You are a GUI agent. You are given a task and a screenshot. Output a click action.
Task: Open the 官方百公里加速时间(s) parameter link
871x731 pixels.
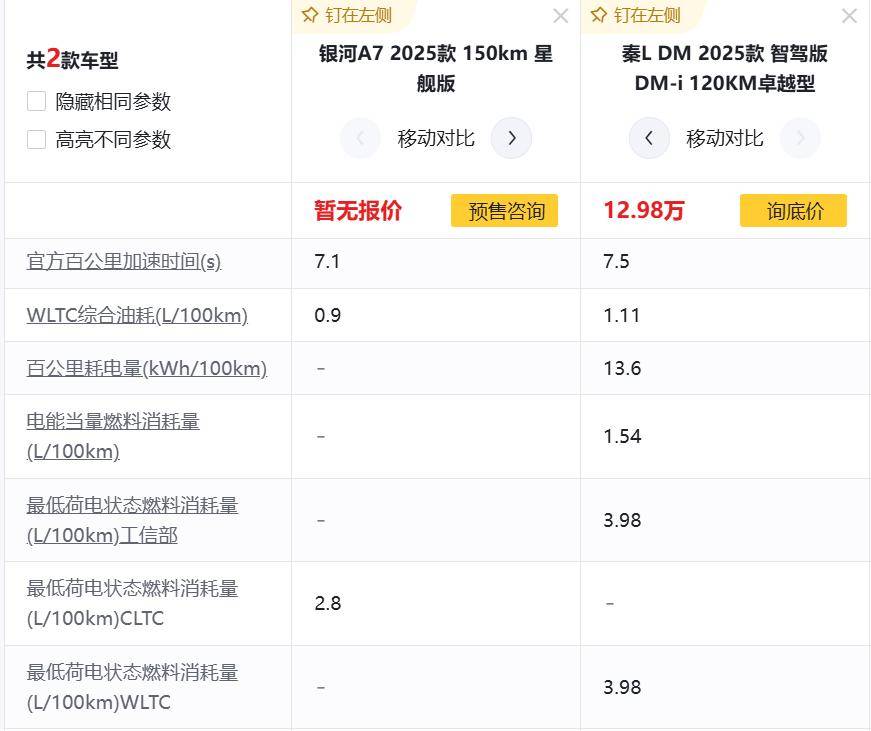124,262
